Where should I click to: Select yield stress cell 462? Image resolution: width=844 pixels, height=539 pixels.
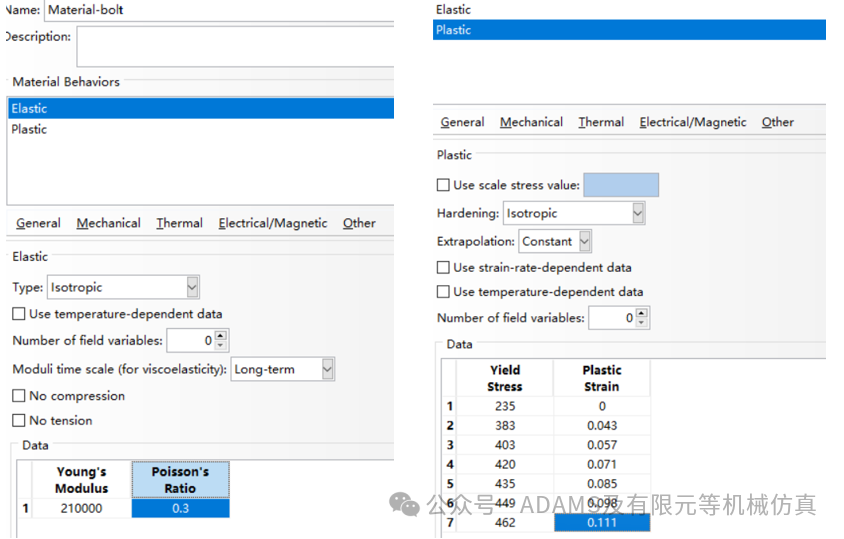[505, 522]
